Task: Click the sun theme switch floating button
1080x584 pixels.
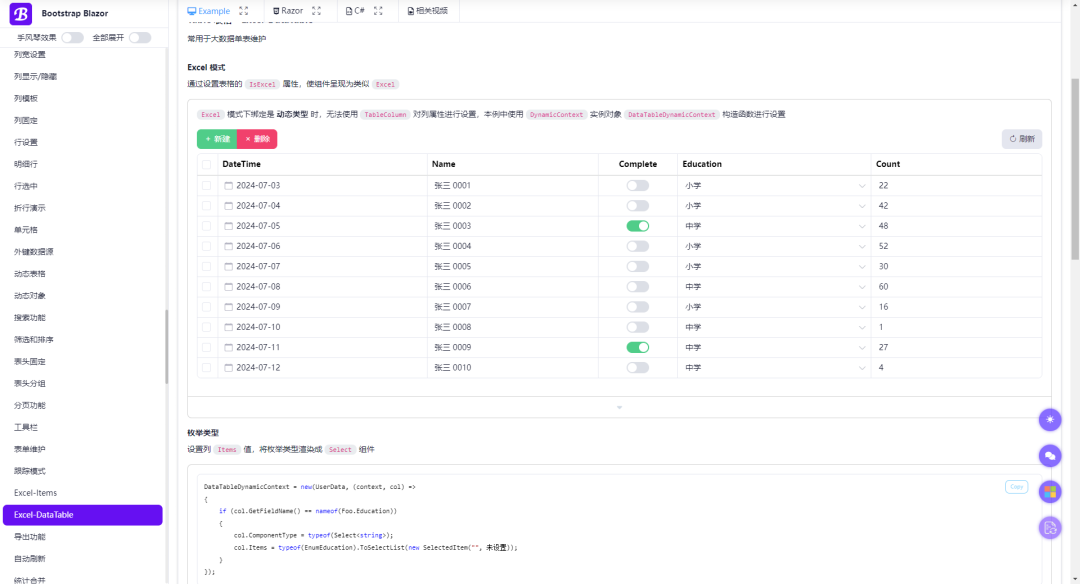Action: tap(1049, 420)
